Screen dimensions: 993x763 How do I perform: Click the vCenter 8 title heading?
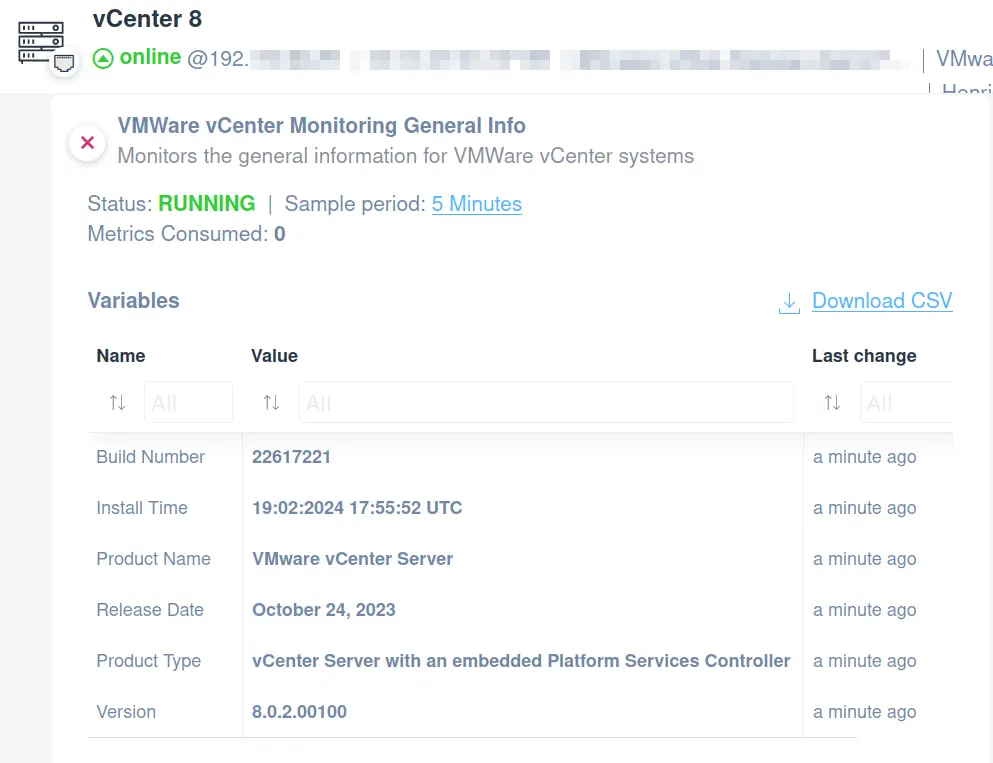coord(146,18)
